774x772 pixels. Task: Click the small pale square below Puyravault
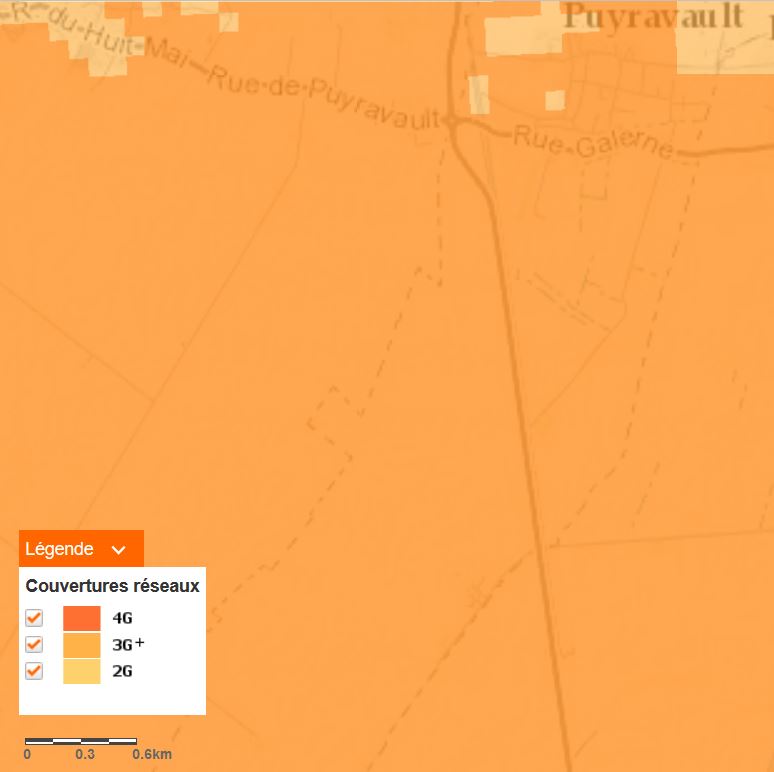[x=554, y=100]
